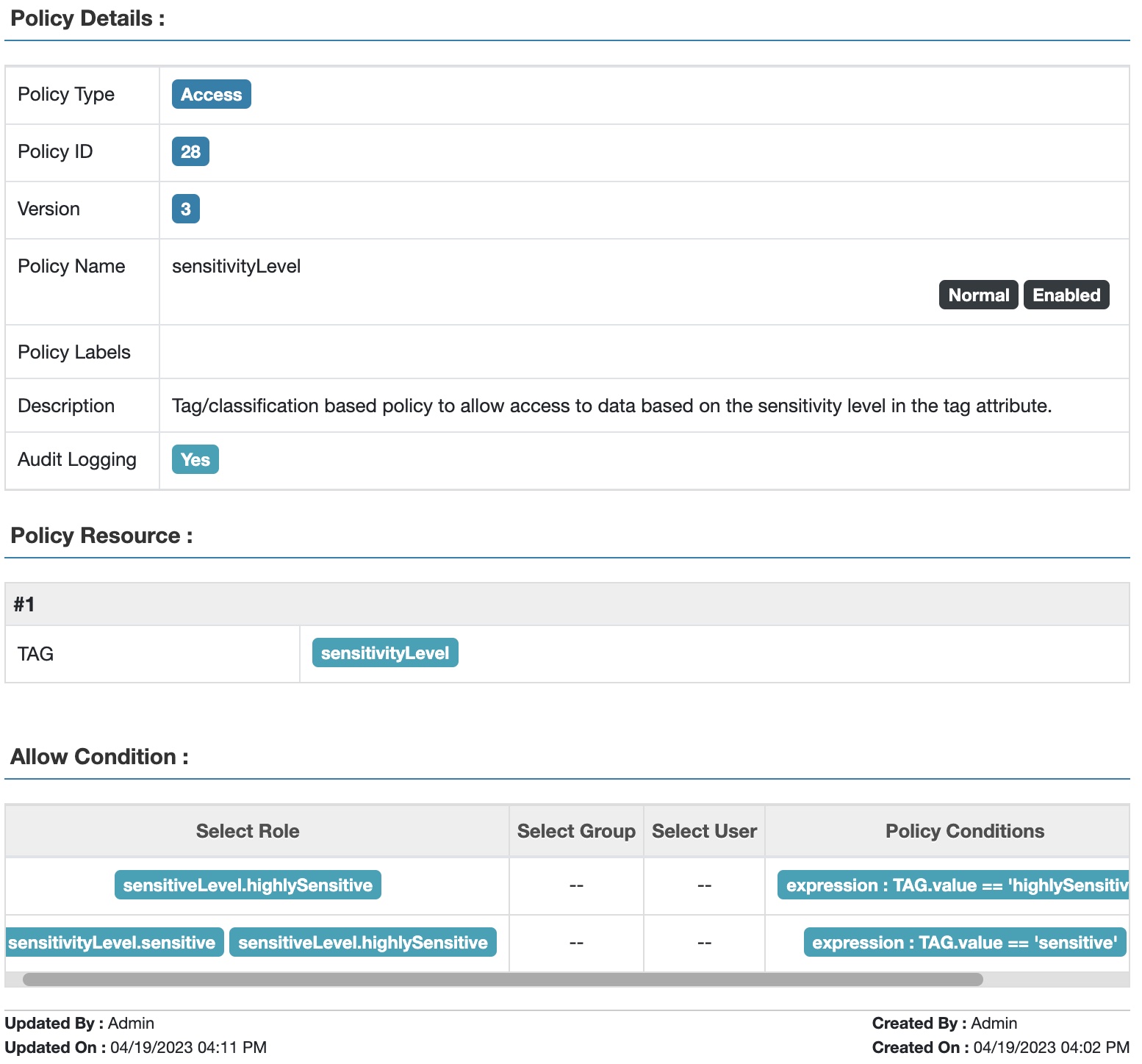Click the Policy Conditions column header
The width and height of the screenshot is (1142, 1064).
(964, 831)
